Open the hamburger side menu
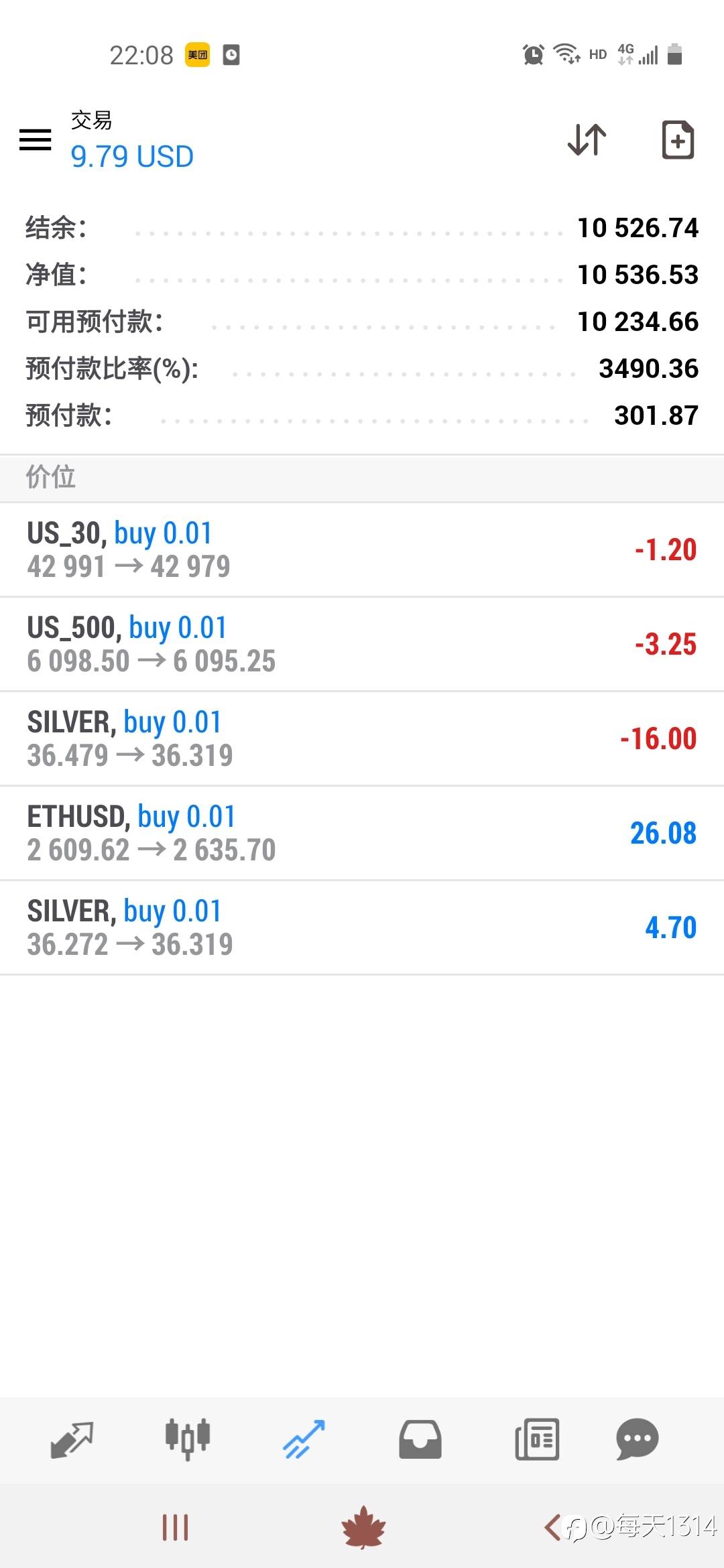Viewport: 724px width, 1568px height. click(x=35, y=140)
